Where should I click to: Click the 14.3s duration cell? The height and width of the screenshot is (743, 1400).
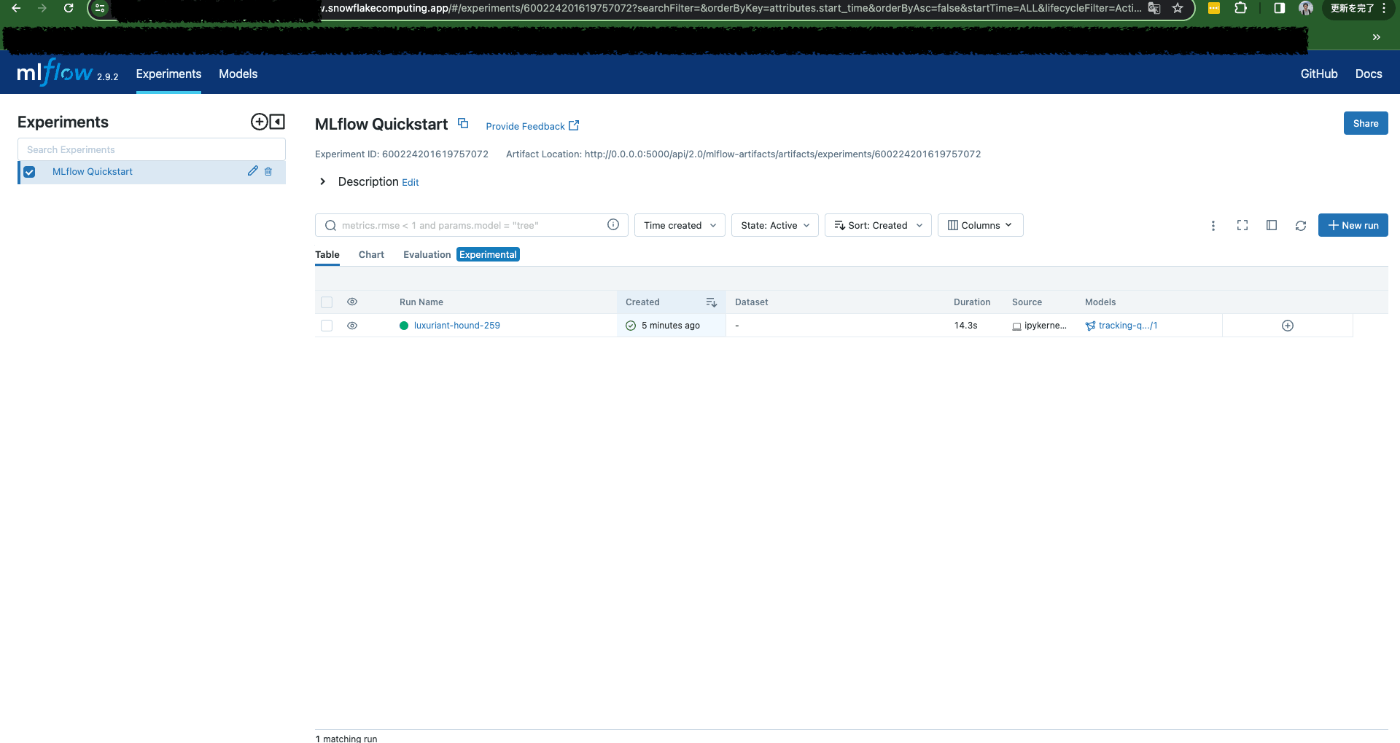pyautogui.click(x=966, y=325)
